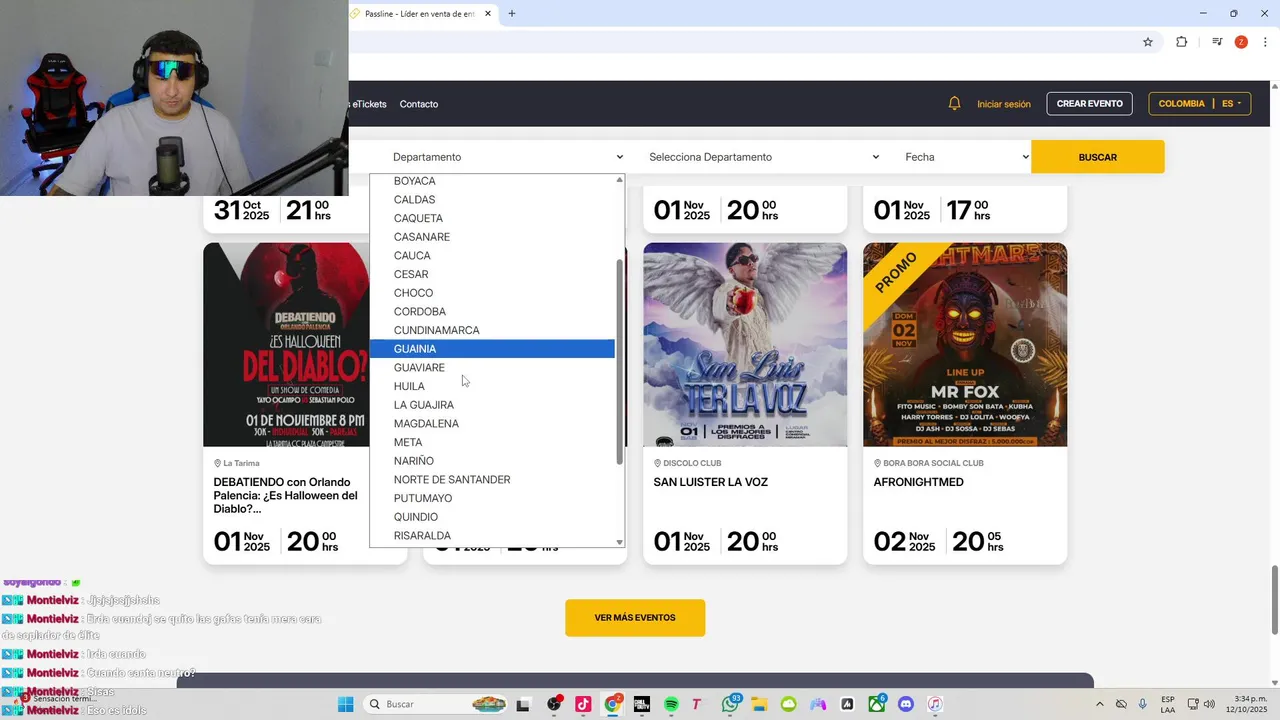This screenshot has height=720, width=1280.
Task: Click the CREAR EVENTO button
Action: (1090, 104)
